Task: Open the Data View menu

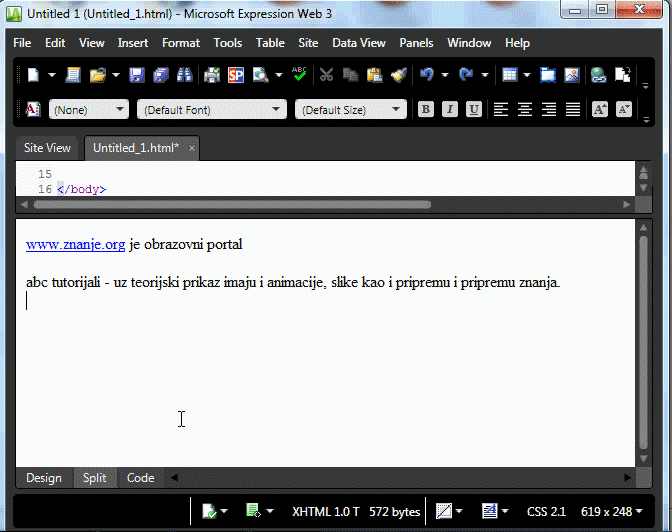Action: 358,43
